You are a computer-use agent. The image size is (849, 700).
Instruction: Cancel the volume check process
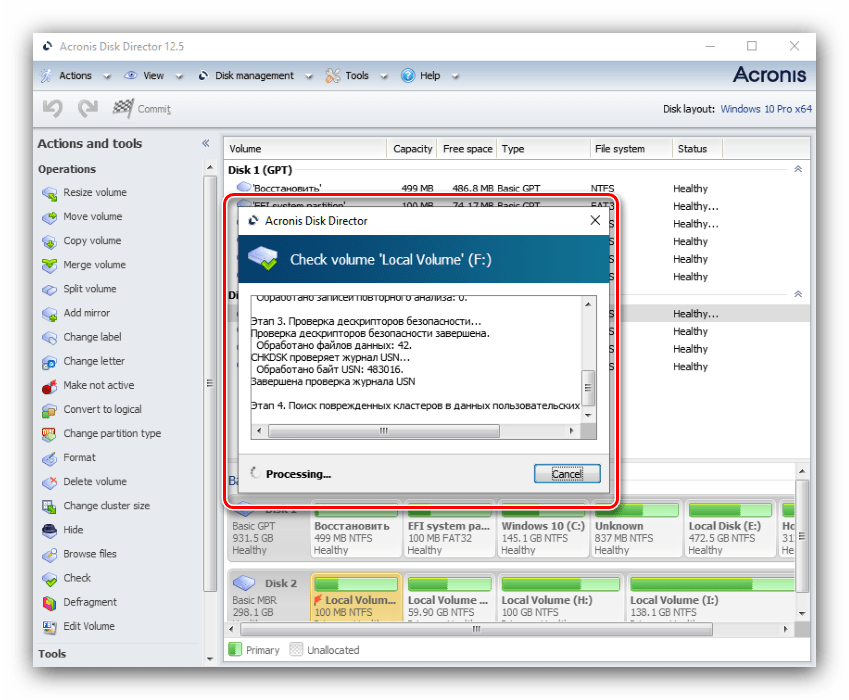pos(566,474)
